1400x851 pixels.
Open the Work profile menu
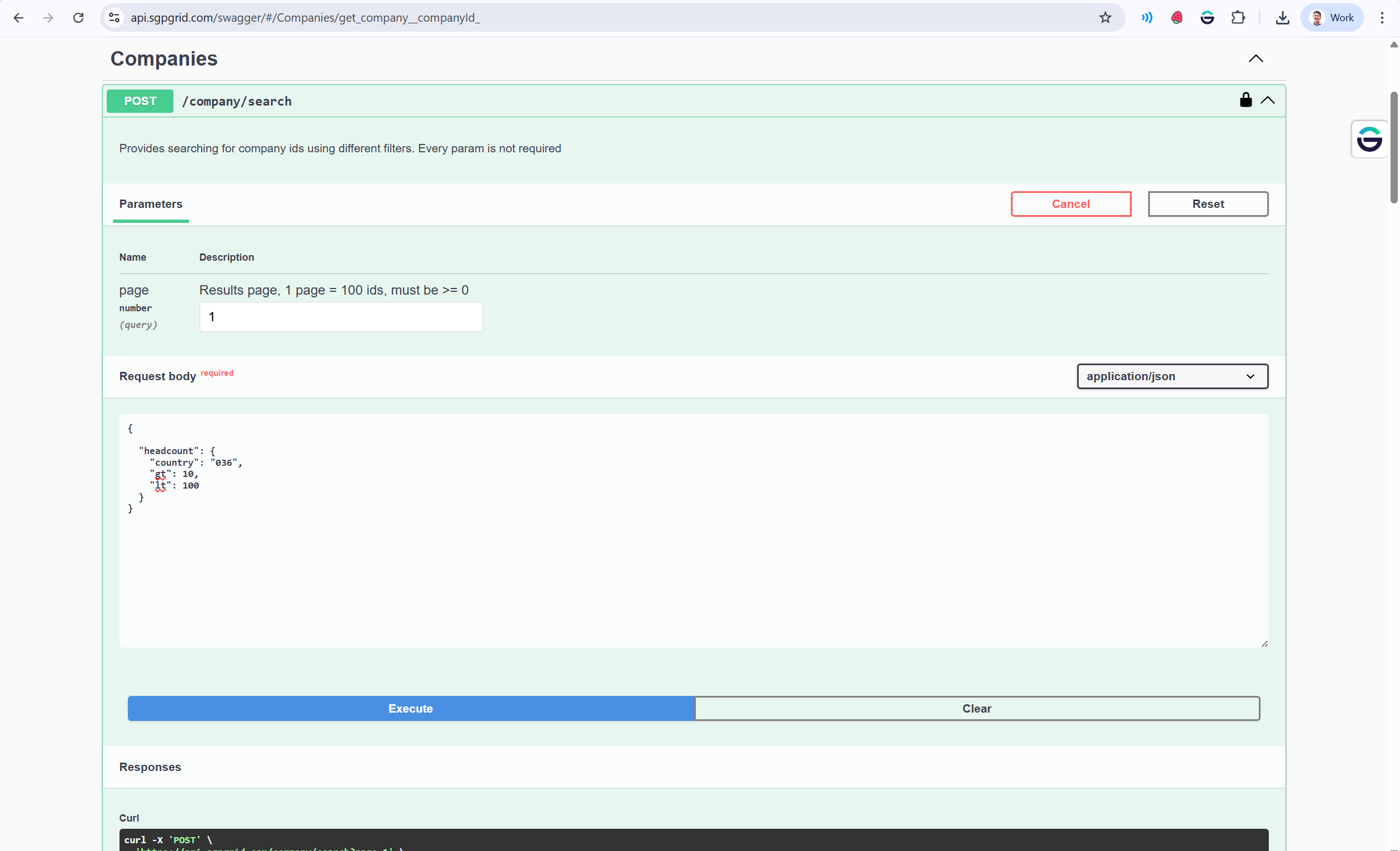pos(1332,18)
